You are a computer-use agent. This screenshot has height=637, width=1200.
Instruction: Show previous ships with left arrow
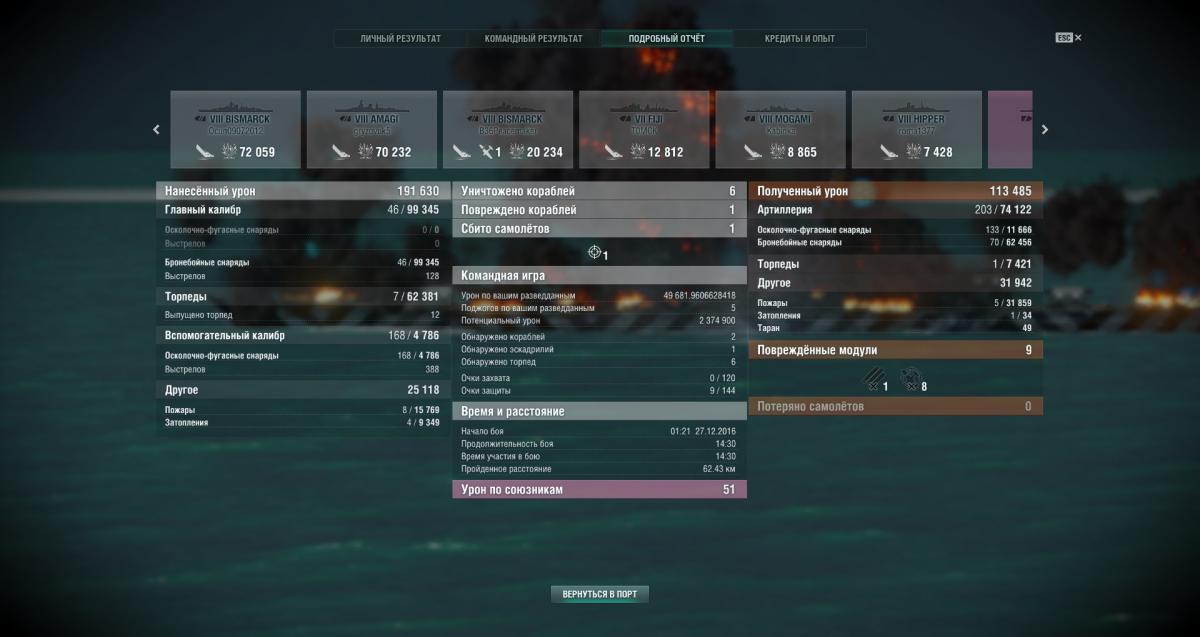[x=156, y=129]
